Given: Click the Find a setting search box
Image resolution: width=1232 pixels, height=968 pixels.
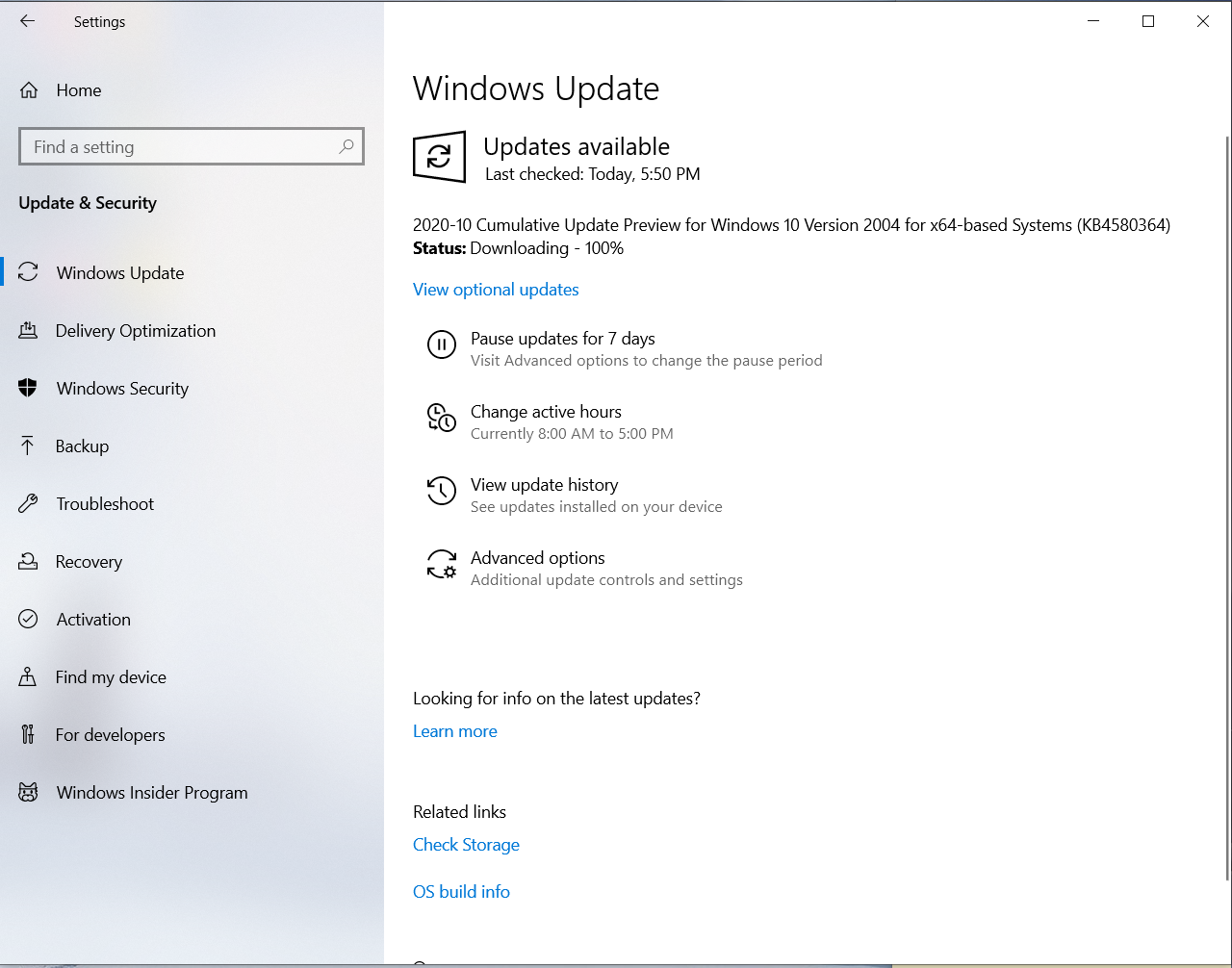Looking at the screenshot, I should [x=192, y=146].
